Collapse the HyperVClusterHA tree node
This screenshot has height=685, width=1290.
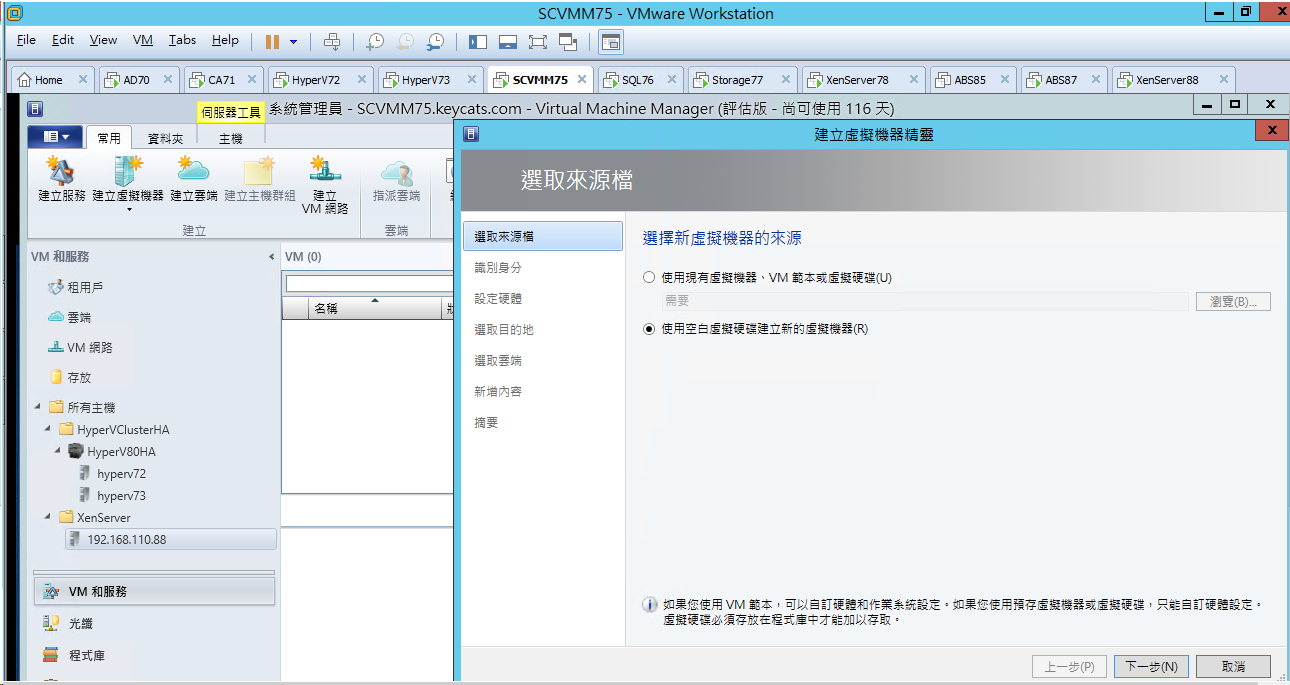point(48,429)
